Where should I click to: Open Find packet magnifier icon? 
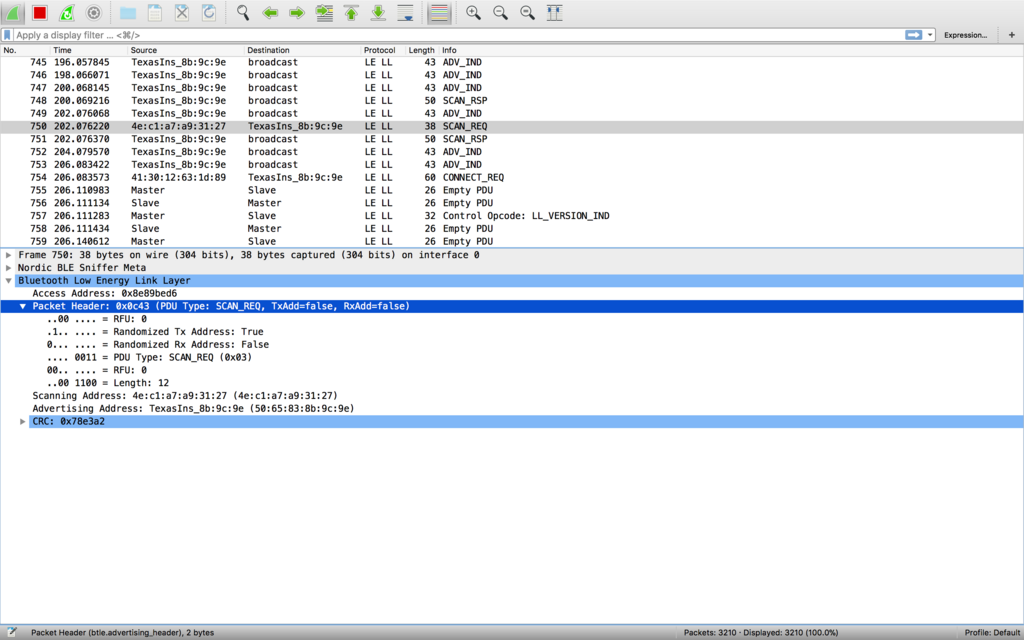243,13
